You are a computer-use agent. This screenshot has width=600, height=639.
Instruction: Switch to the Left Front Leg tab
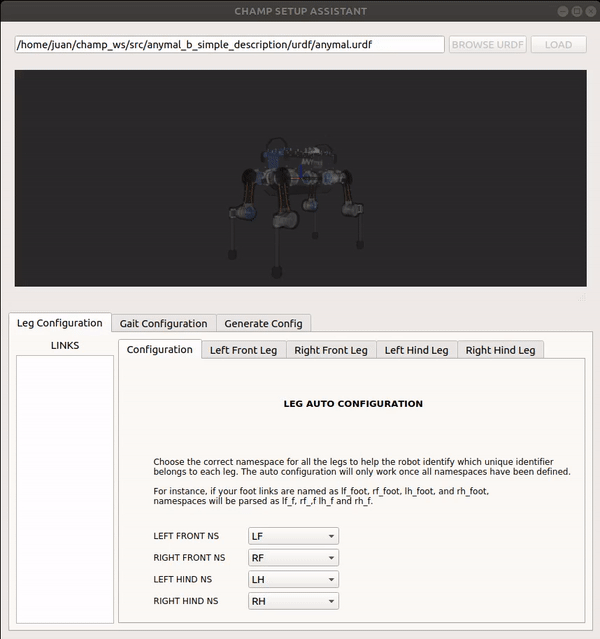[x=243, y=350]
